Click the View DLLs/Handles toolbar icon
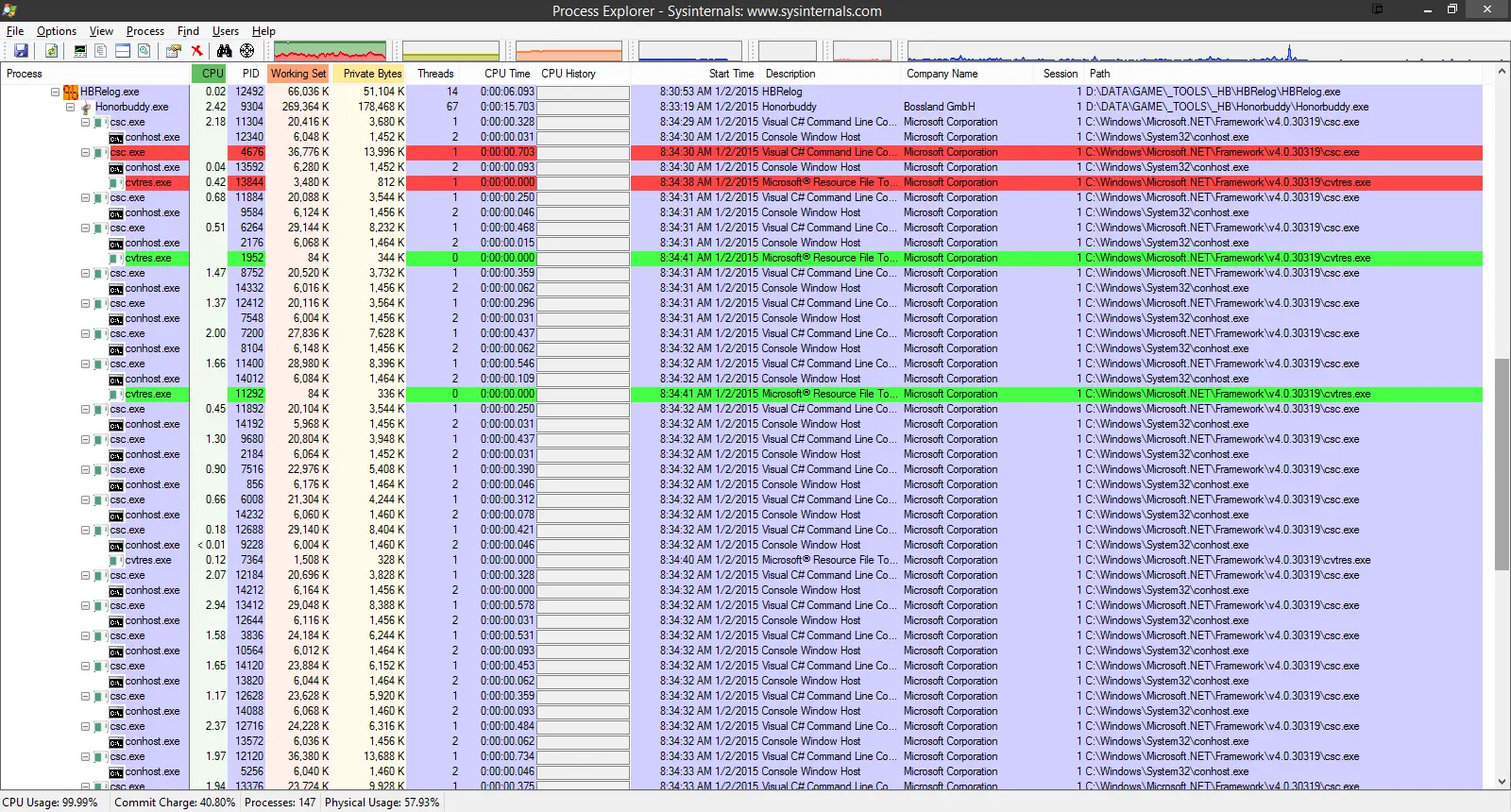The image size is (1511, 812). click(144, 51)
